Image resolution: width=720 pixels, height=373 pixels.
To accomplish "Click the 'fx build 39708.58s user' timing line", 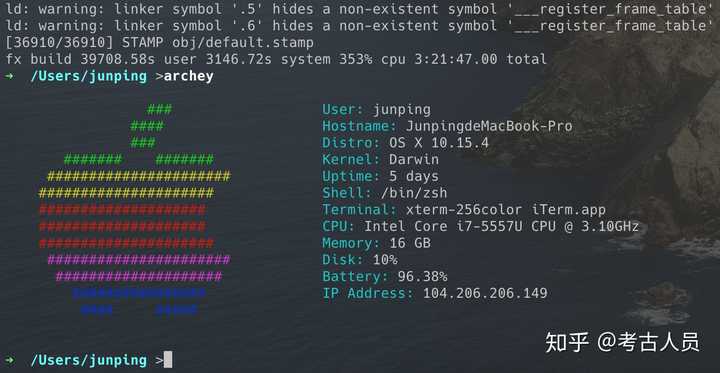I will pyautogui.click(x=276, y=59).
